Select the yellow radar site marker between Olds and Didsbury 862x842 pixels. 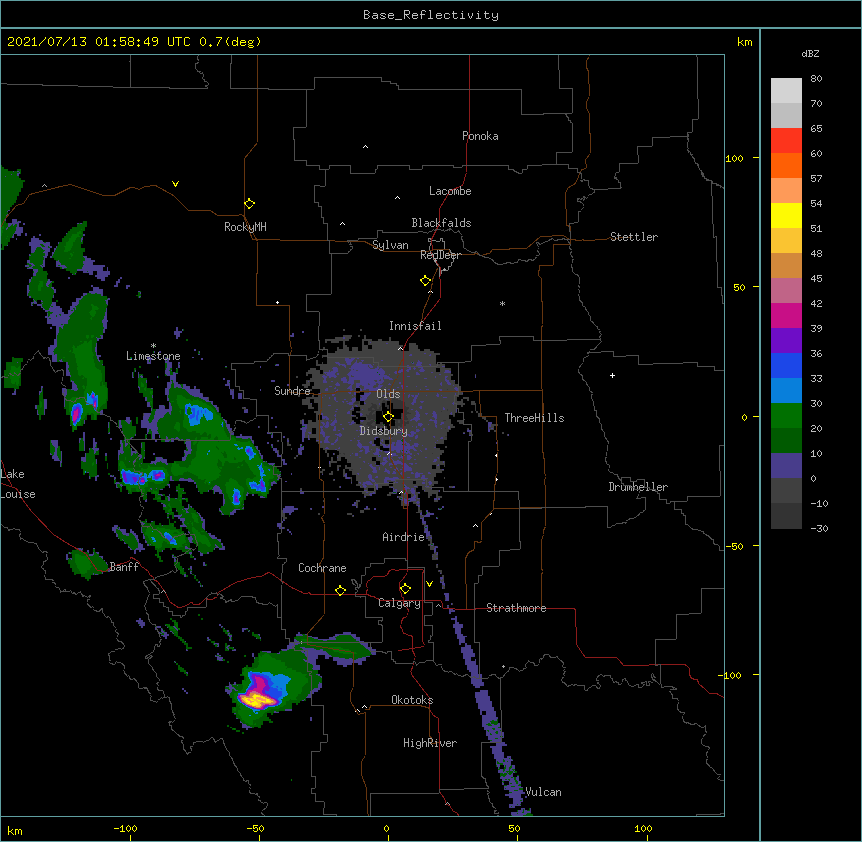[388, 417]
